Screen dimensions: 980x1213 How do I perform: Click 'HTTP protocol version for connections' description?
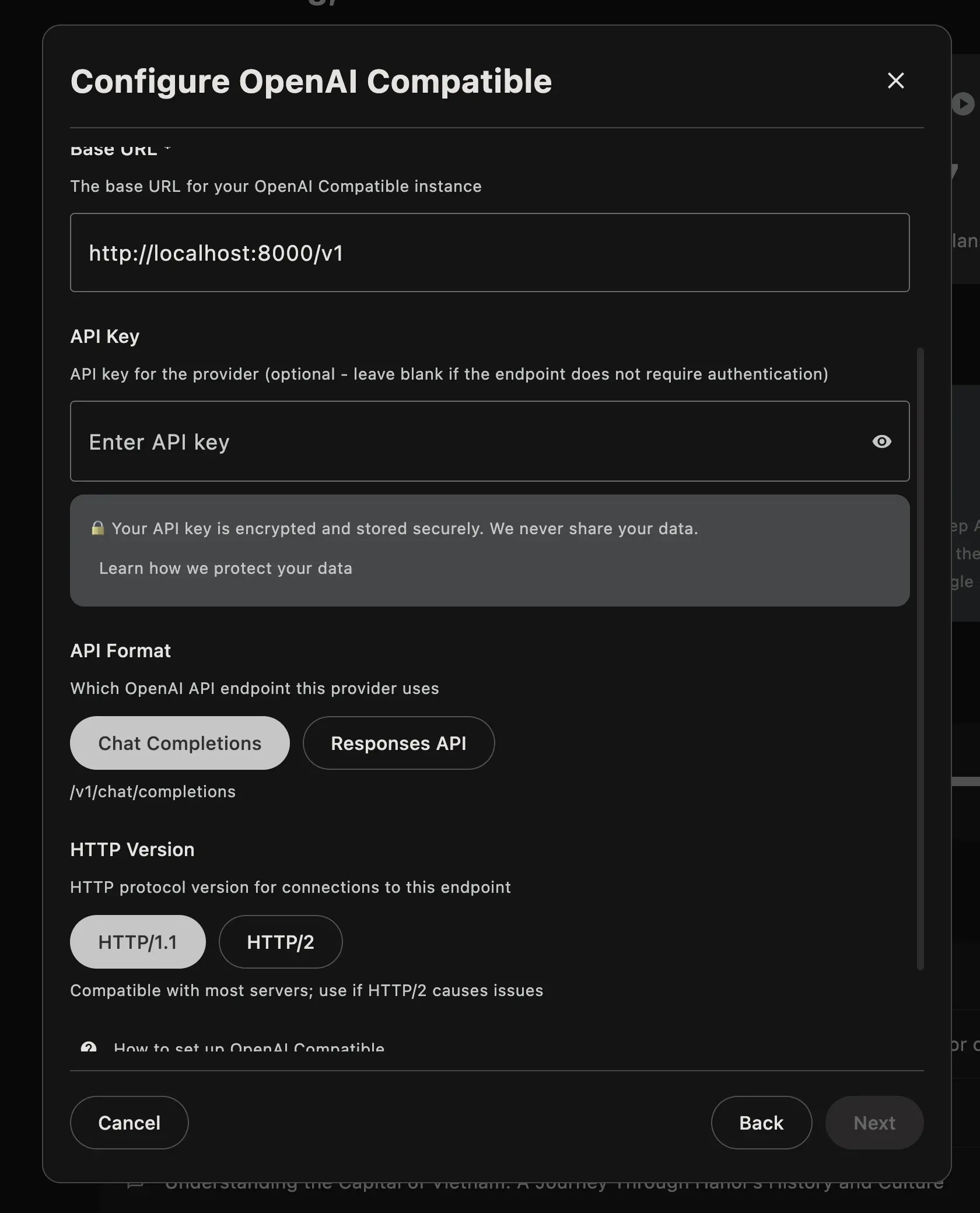click(290, 887)
